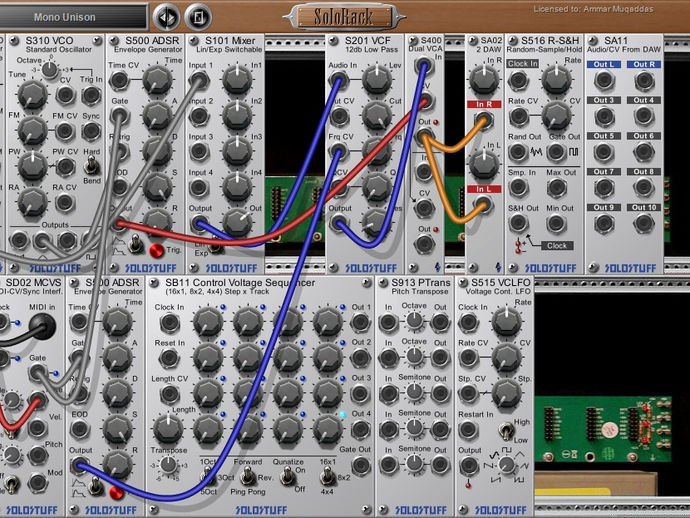Flip the SB11 Forward/Rev/Ping Pong direction switch
This screenshot has width=690, height=518.
[x=248, y=475]
